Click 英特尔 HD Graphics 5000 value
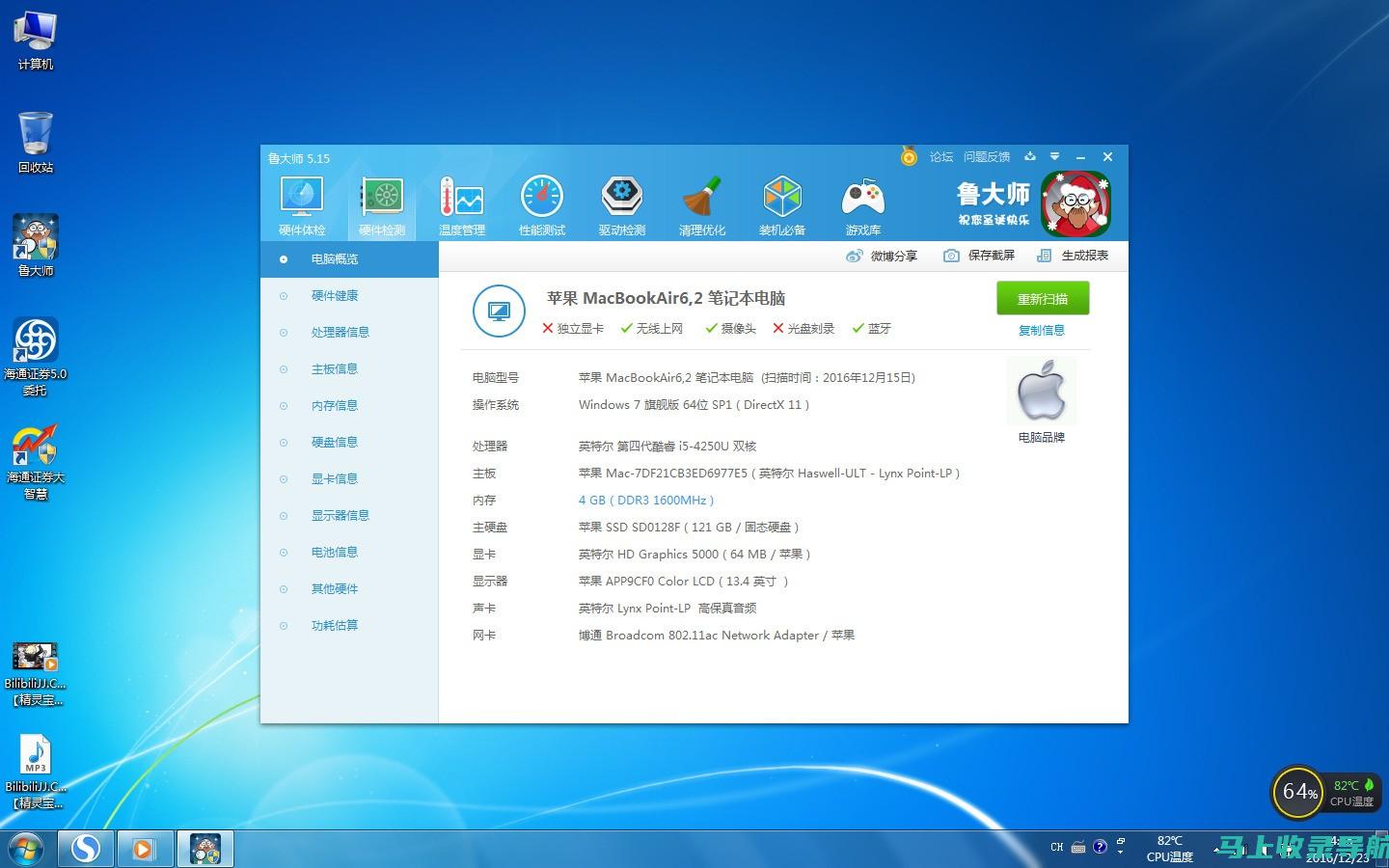 (694, 554)
